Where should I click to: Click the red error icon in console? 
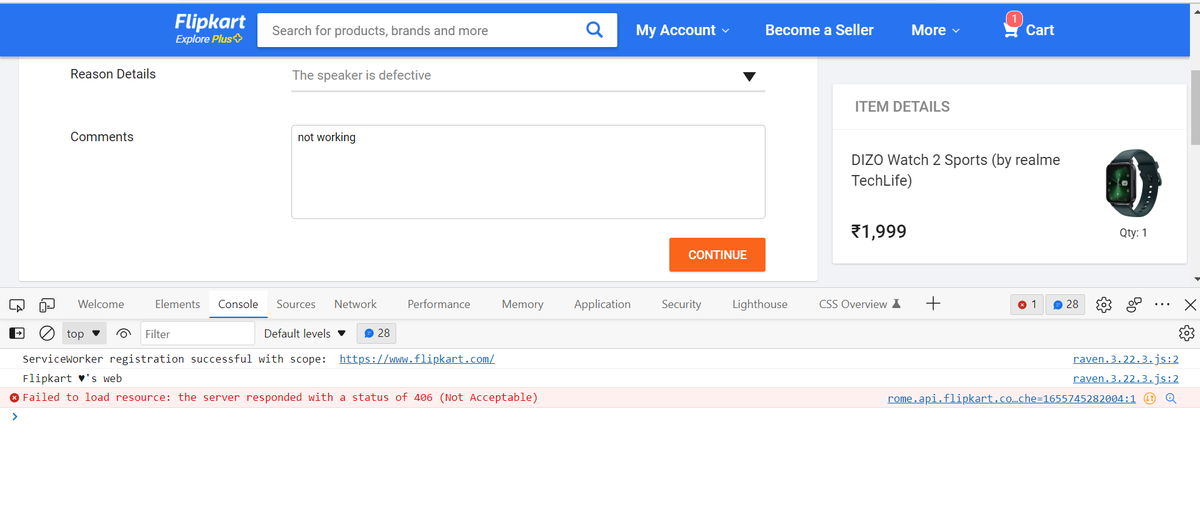14,398
